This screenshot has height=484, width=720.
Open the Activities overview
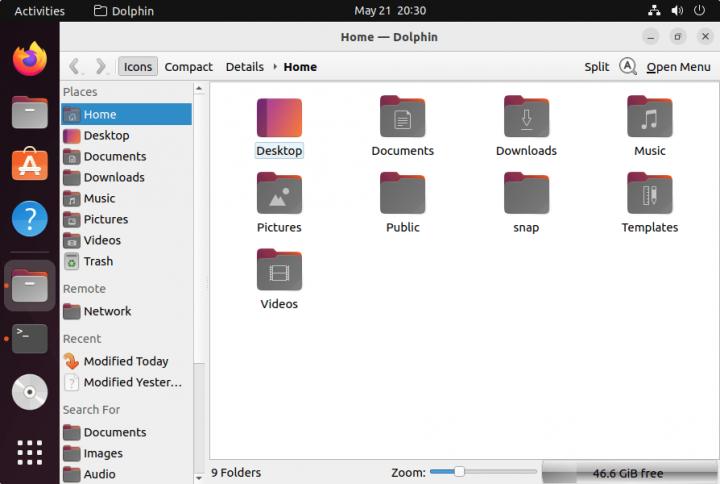tap(39, 11)
